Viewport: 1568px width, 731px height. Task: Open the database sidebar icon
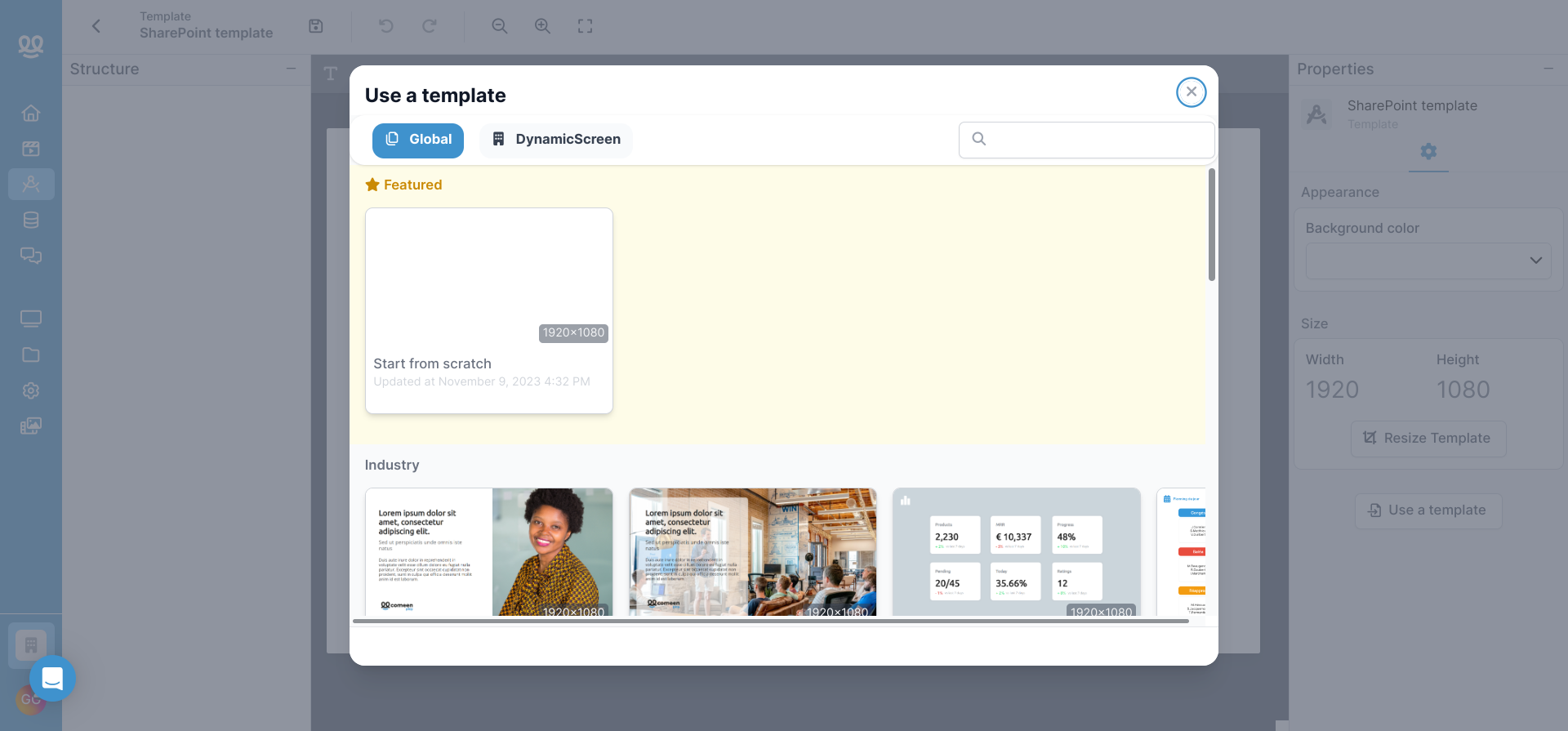coord(31,220)
